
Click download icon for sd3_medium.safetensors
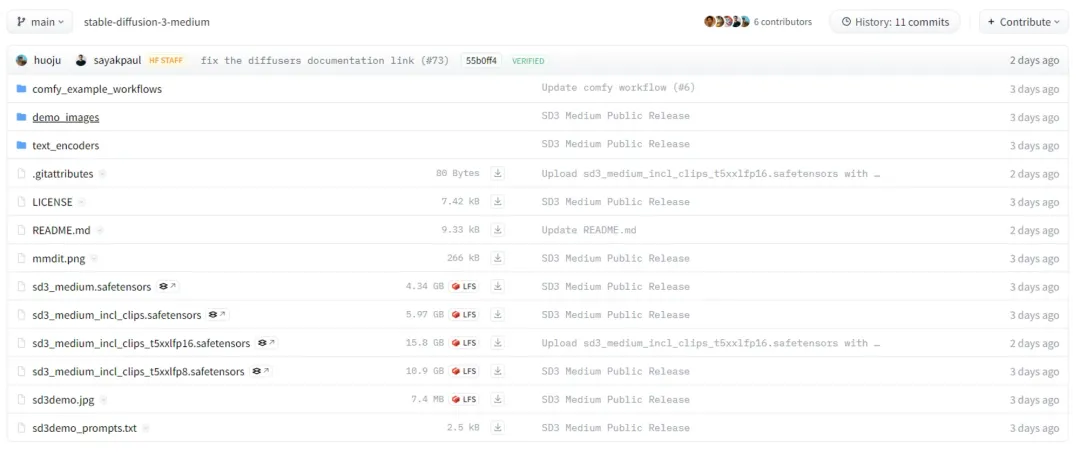(498, 287)
